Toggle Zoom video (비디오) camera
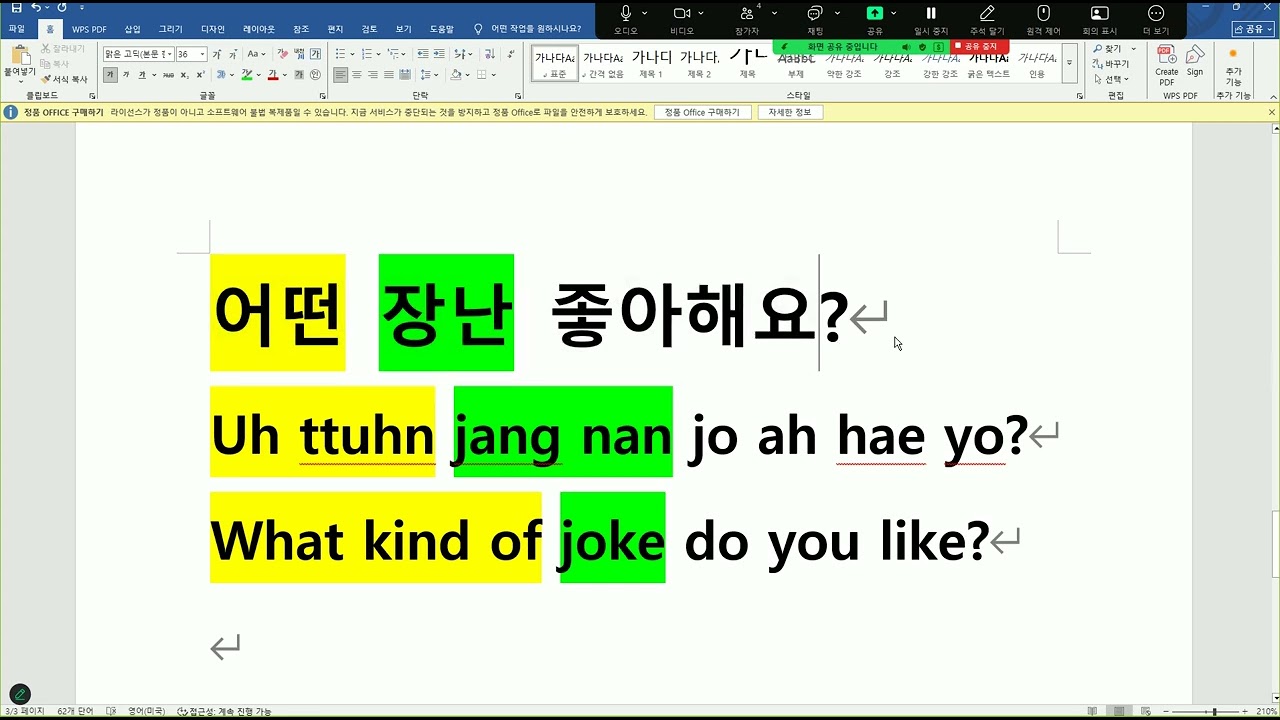1280x720 pixels. (682, 19)
